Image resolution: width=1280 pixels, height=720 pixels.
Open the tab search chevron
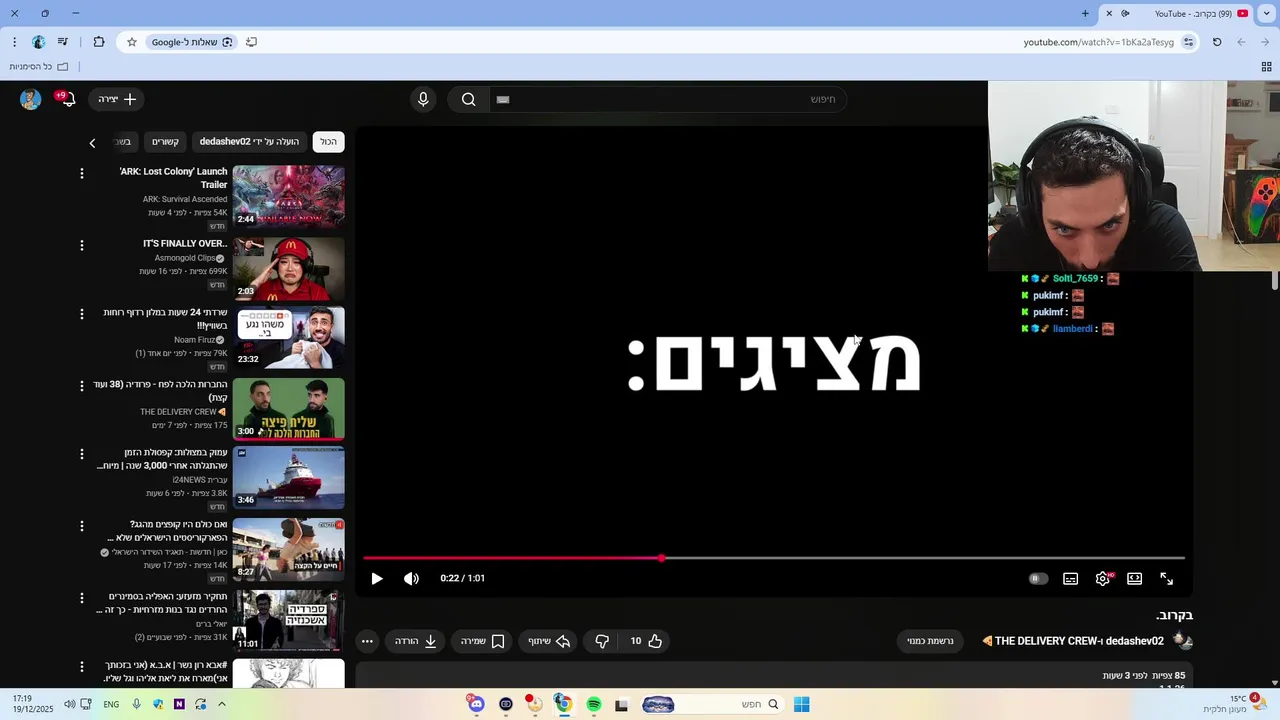[1266, 14]
